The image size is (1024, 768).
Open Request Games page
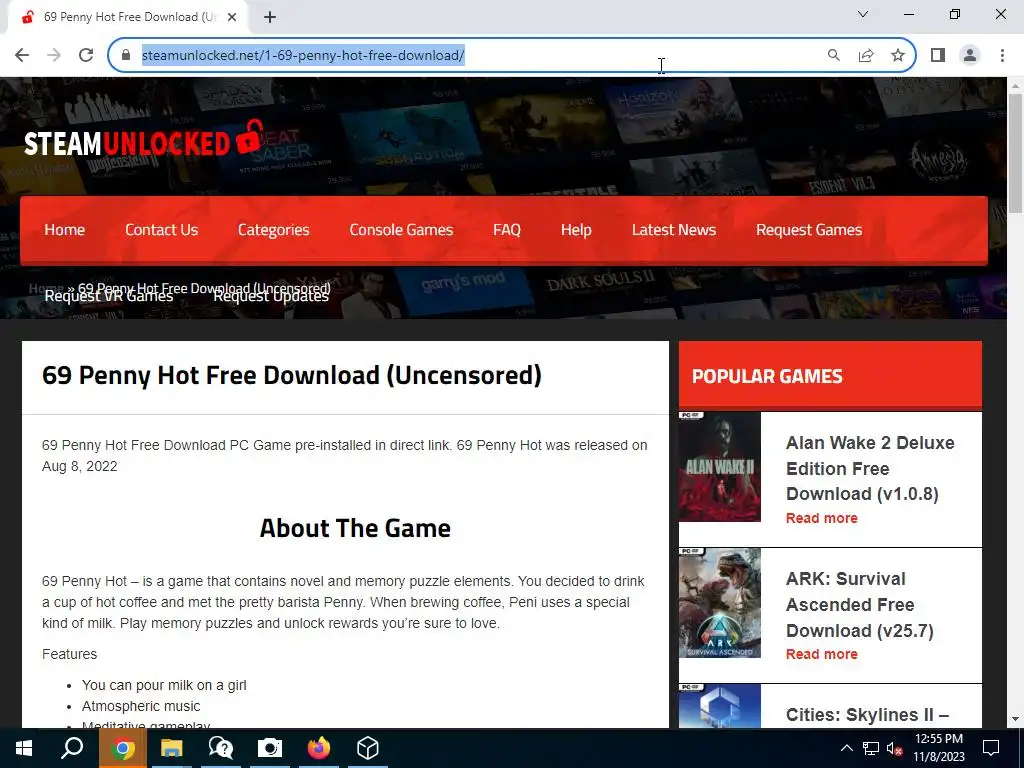[x=809, y=230]
